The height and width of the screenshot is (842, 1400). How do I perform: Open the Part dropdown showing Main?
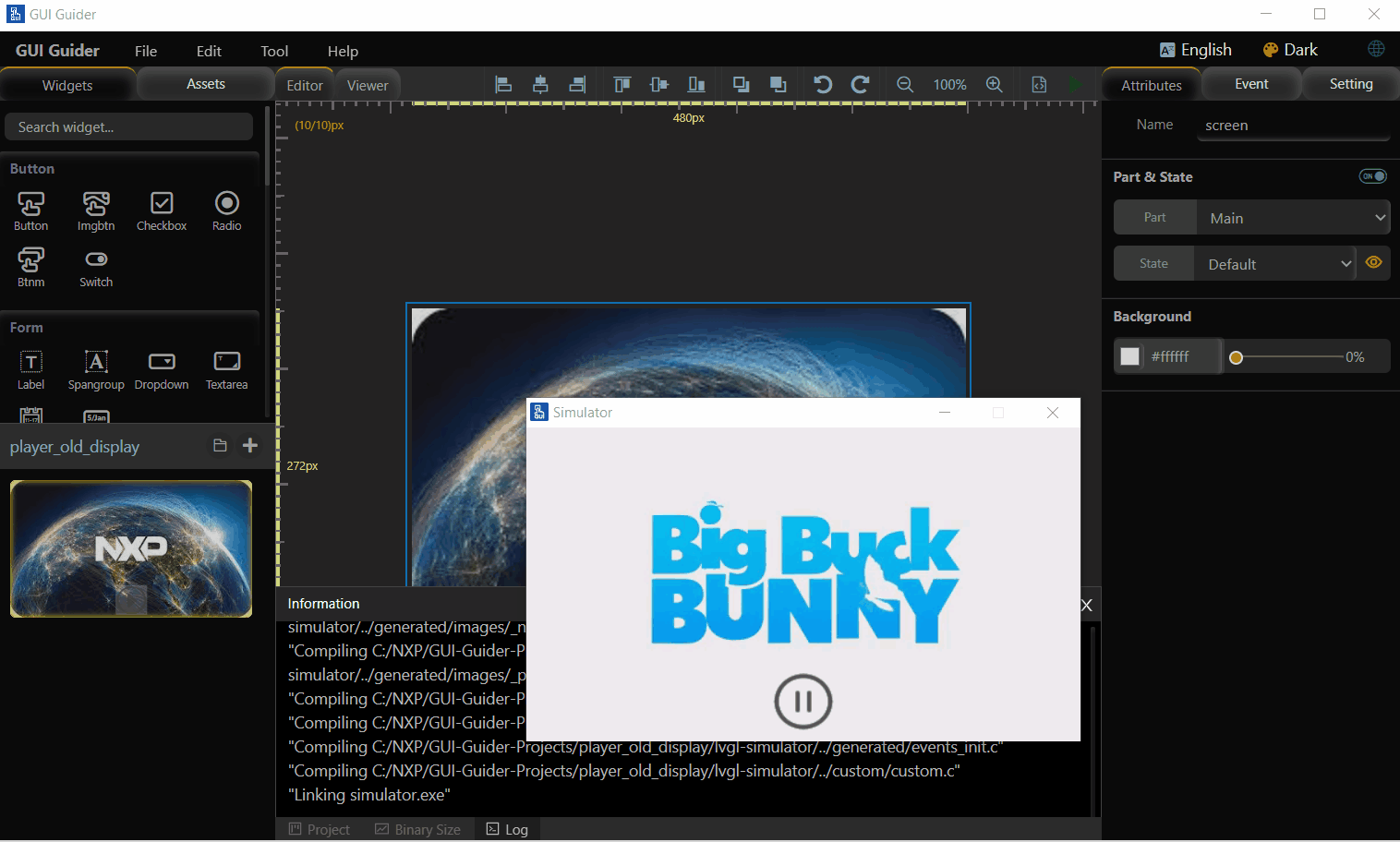(x=1293, y=218)
